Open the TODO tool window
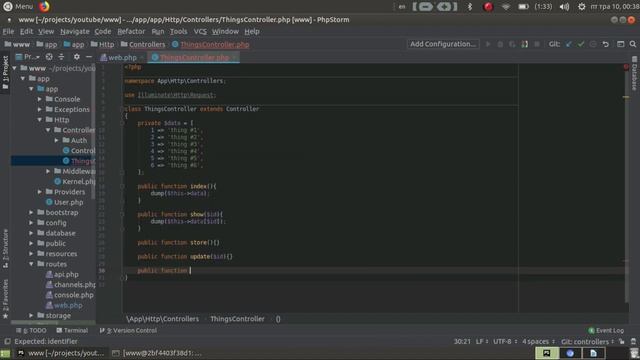This screenshot has width=640, height=360. 31,330
